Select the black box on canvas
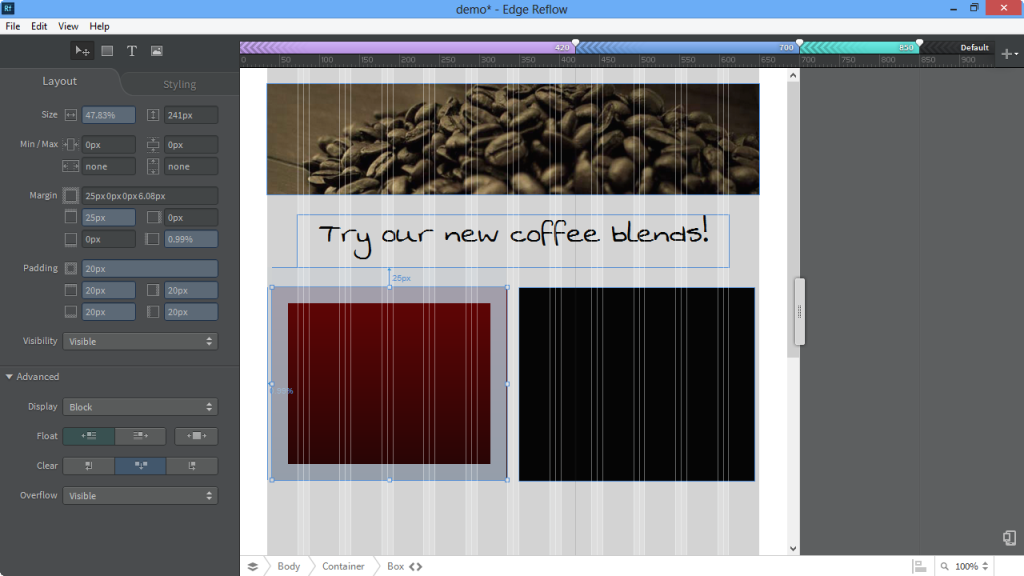Viewport: 1024px width, 576px height. [x=637, y=385]
